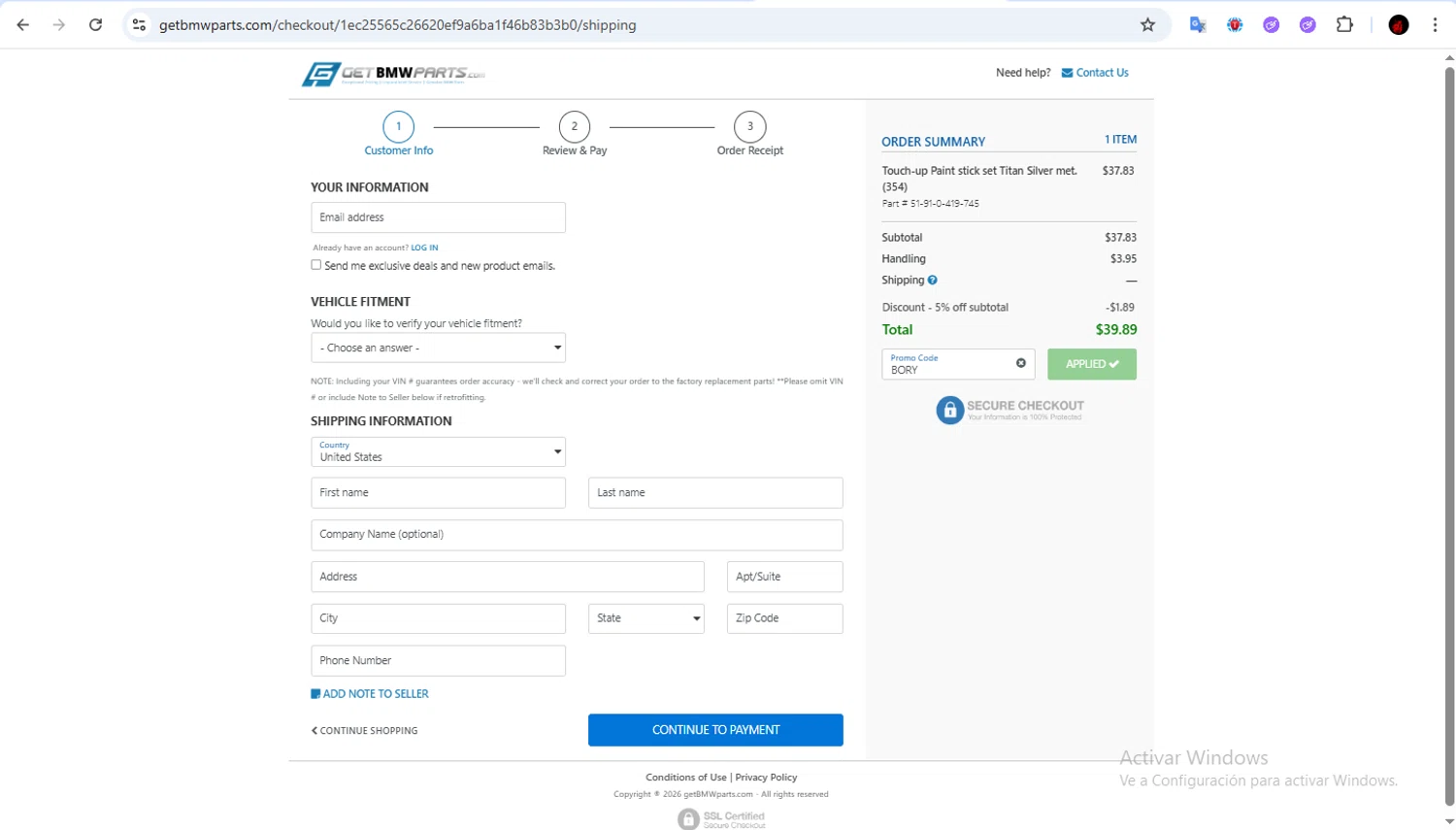Click the envelope icon beside Contact Us
This screenshot has height=830, width=1456.
point(1067,73)
